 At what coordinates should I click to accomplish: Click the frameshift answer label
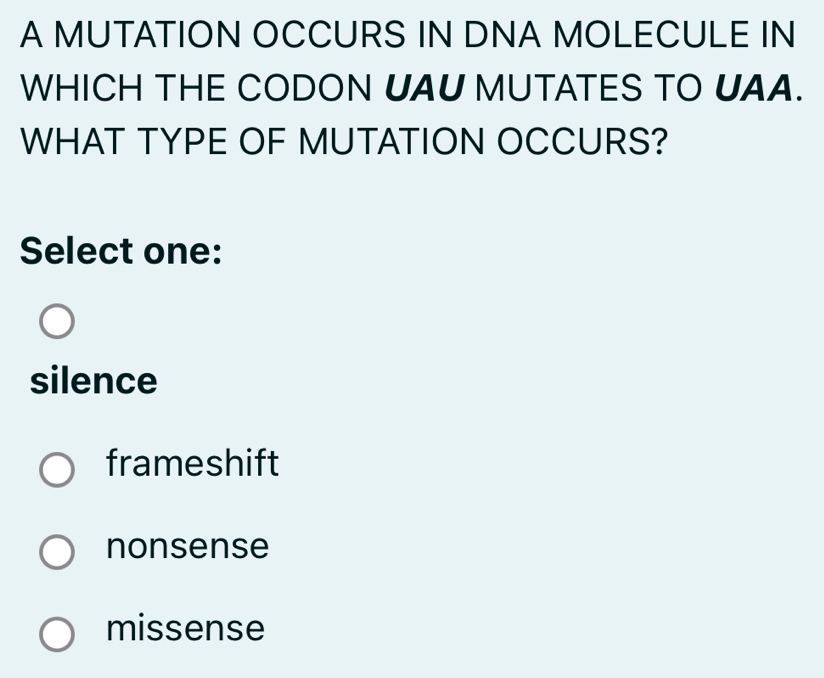[193, 463]
